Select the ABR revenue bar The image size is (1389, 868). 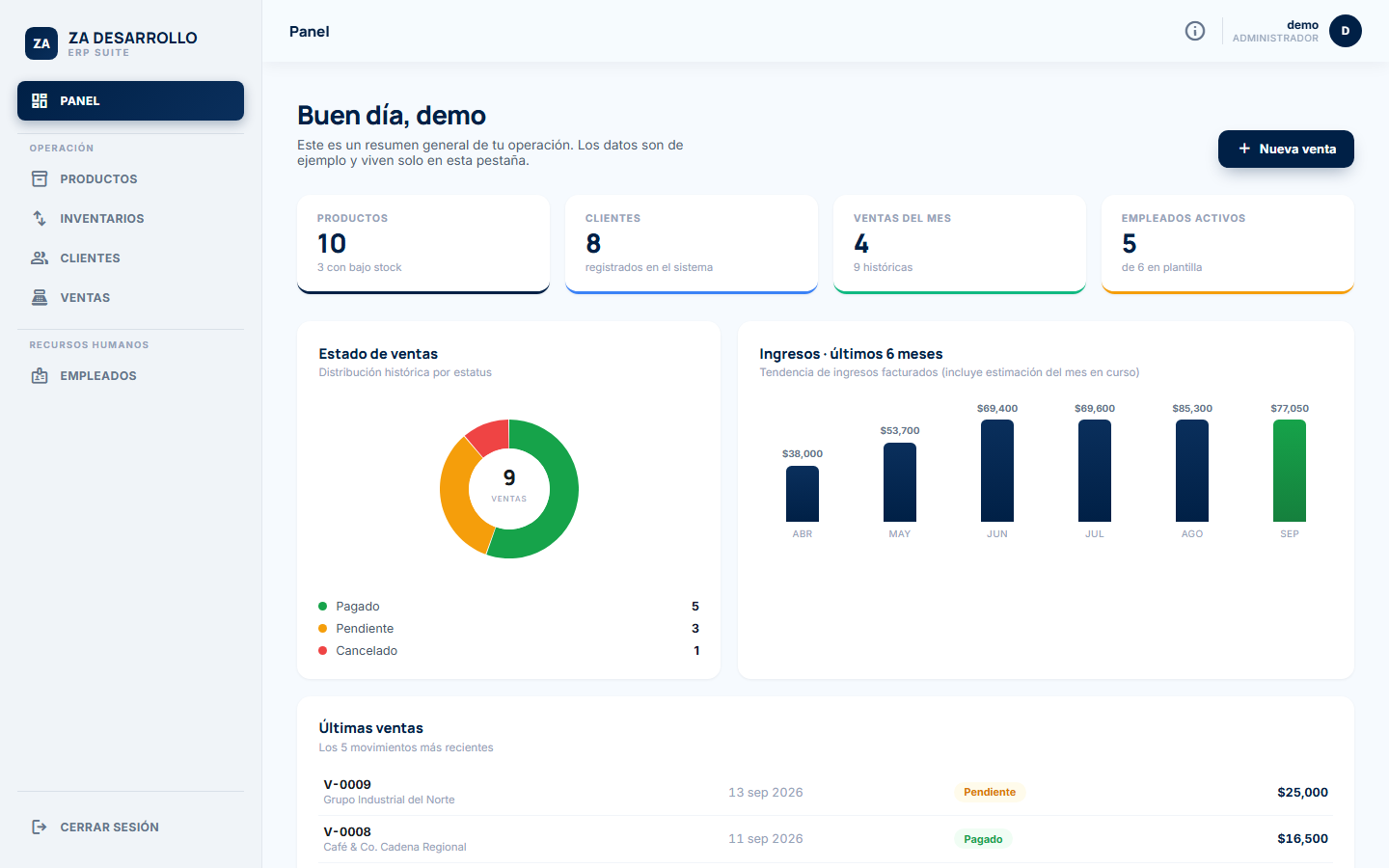[803, 494]
